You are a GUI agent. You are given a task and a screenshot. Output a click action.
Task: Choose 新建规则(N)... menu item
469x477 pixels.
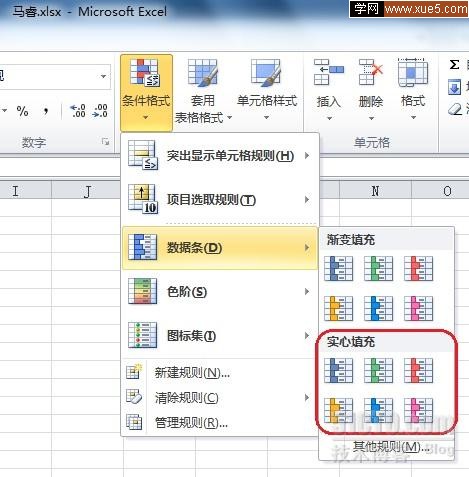pos(220,372)
